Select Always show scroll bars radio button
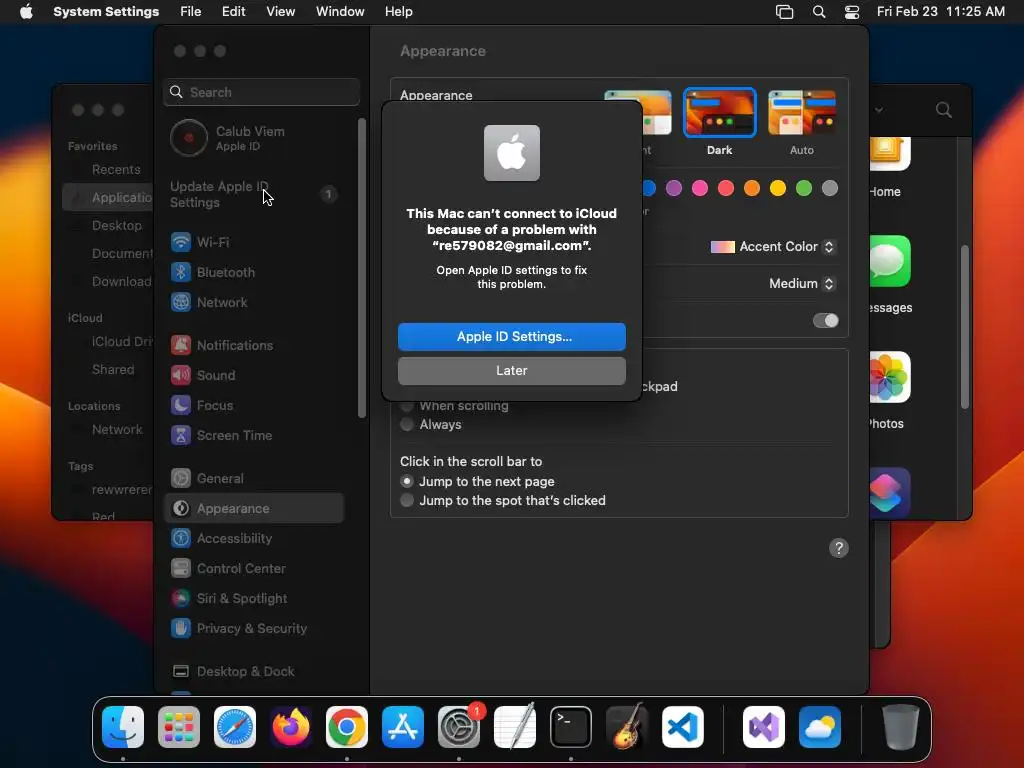 click(x=407, y=424)
